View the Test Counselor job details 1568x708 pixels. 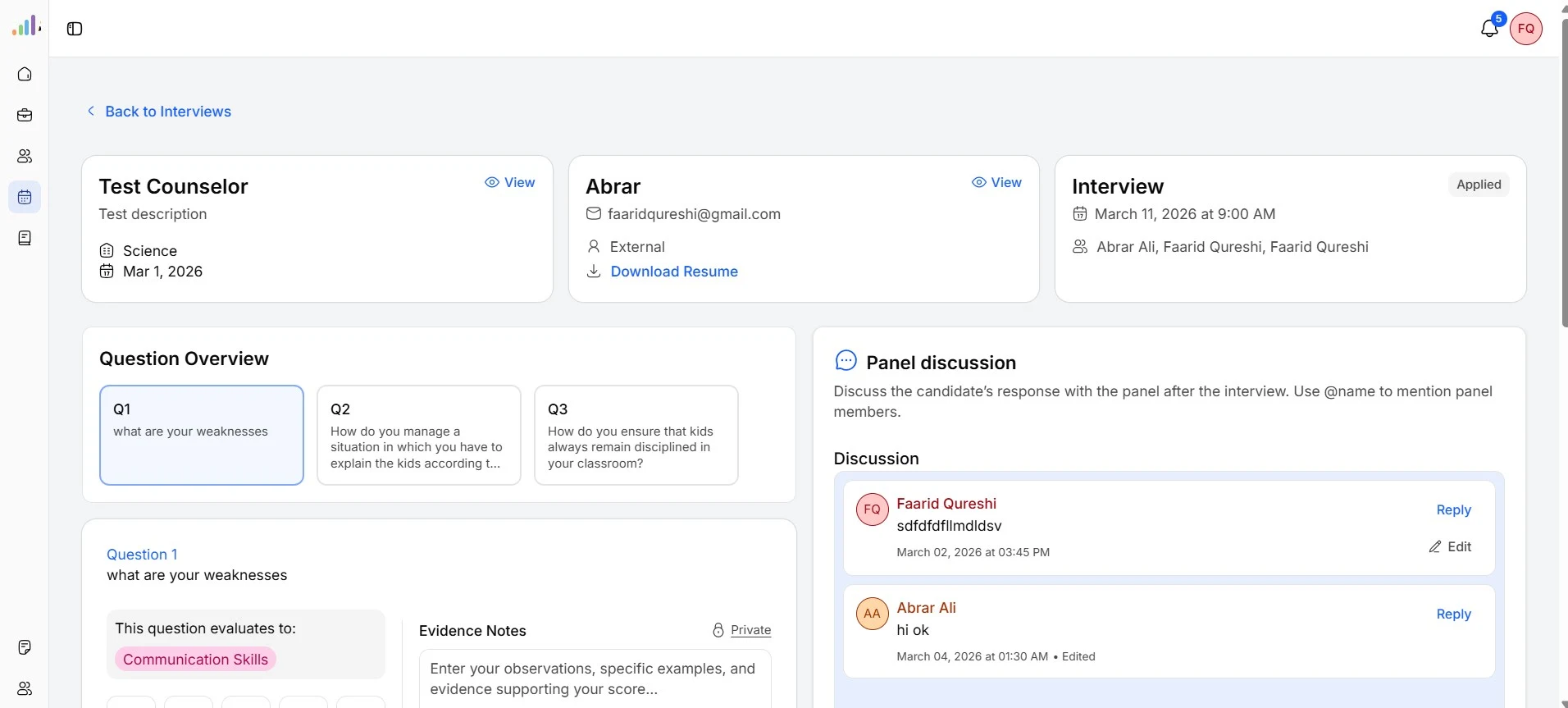tap(510, 182)
